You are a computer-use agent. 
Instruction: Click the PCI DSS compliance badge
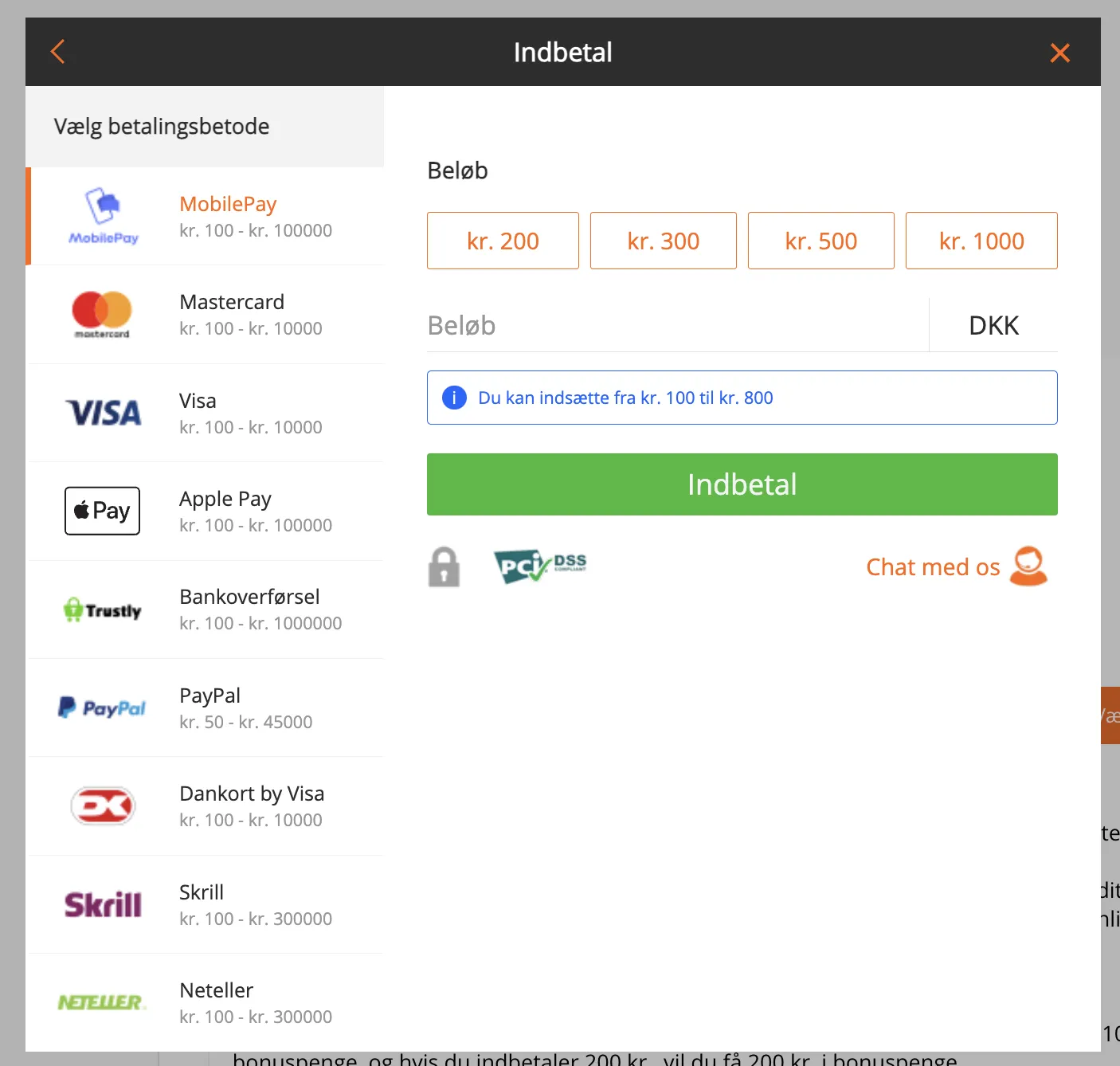[x=540, y=566]
